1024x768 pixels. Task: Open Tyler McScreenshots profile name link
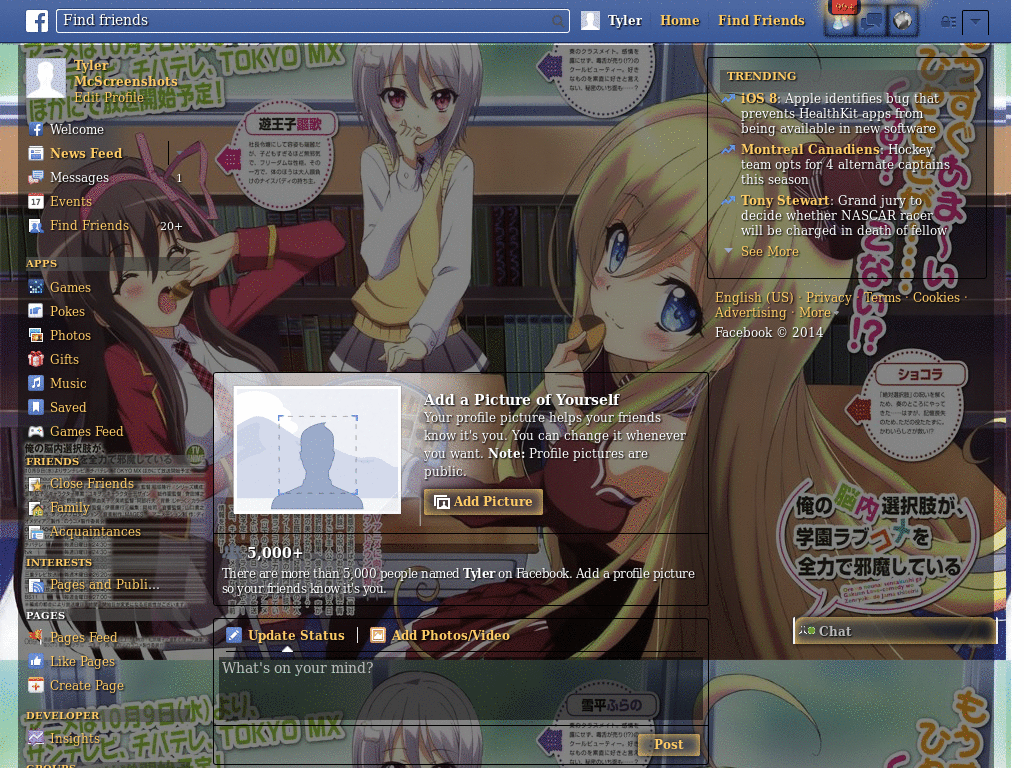(x=125, y=73)
